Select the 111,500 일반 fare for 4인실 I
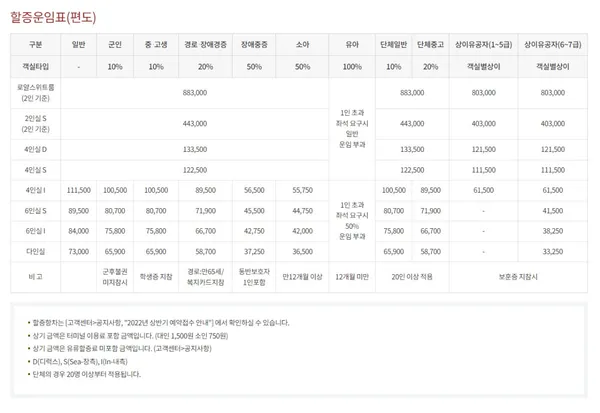 [x=78, y=190]
